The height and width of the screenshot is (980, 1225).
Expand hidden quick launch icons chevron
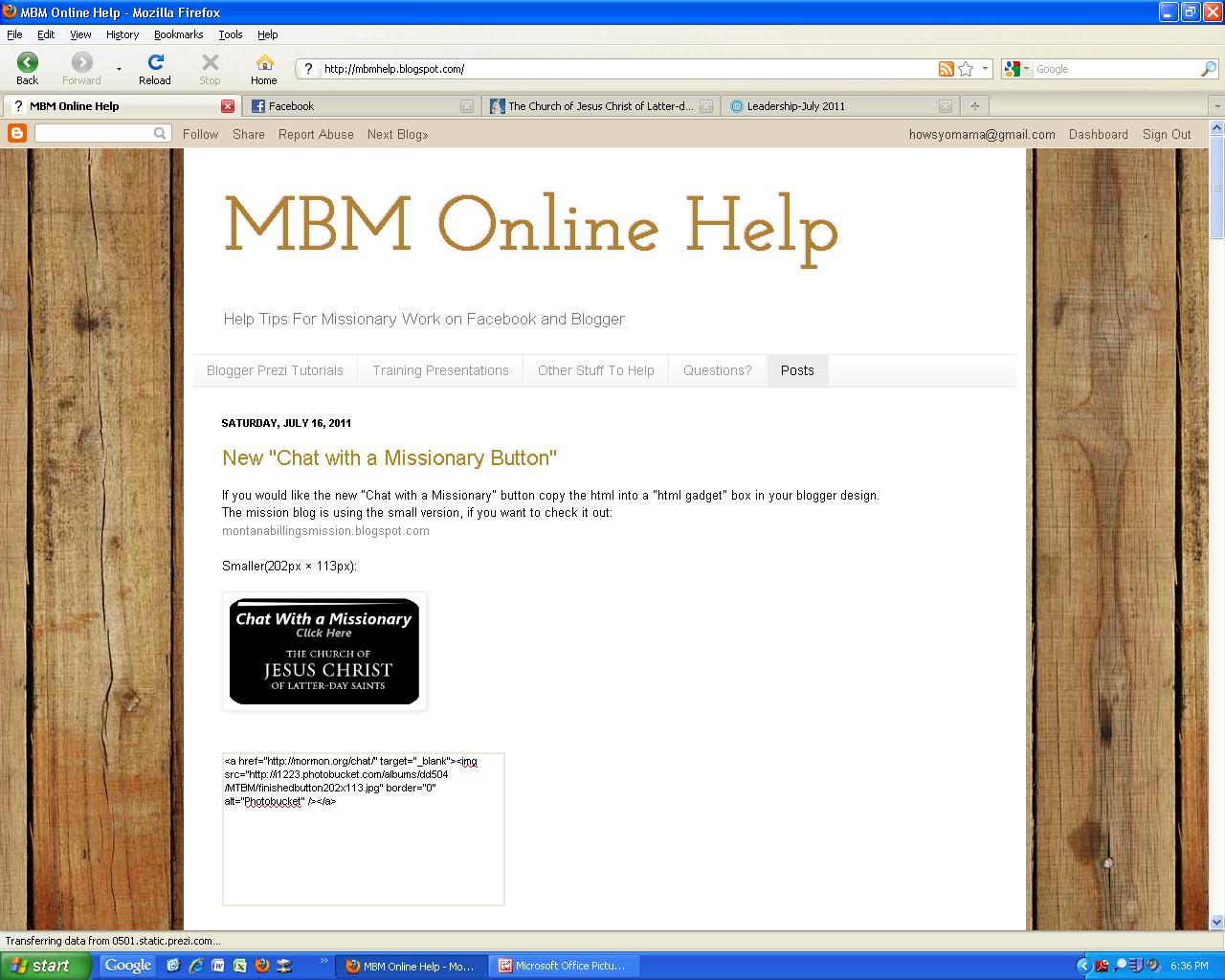[x=324, y=961]
